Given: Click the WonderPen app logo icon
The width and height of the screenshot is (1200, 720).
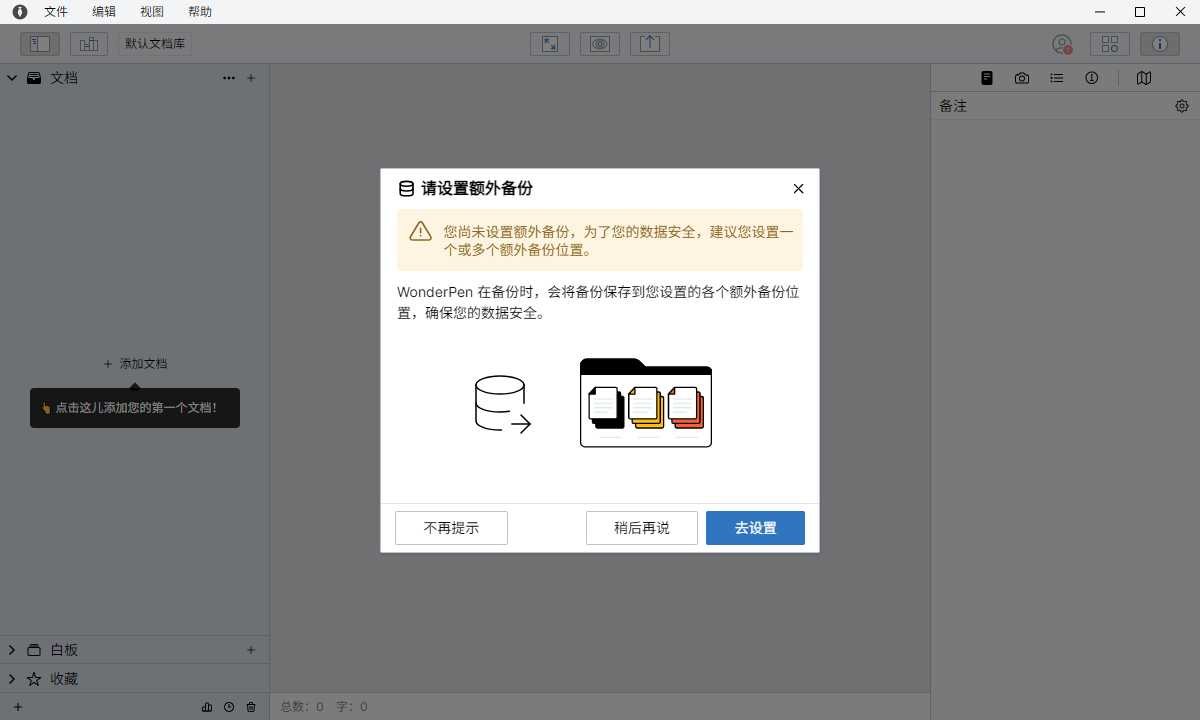Looking at the screenshot, I should coord(20,12).
